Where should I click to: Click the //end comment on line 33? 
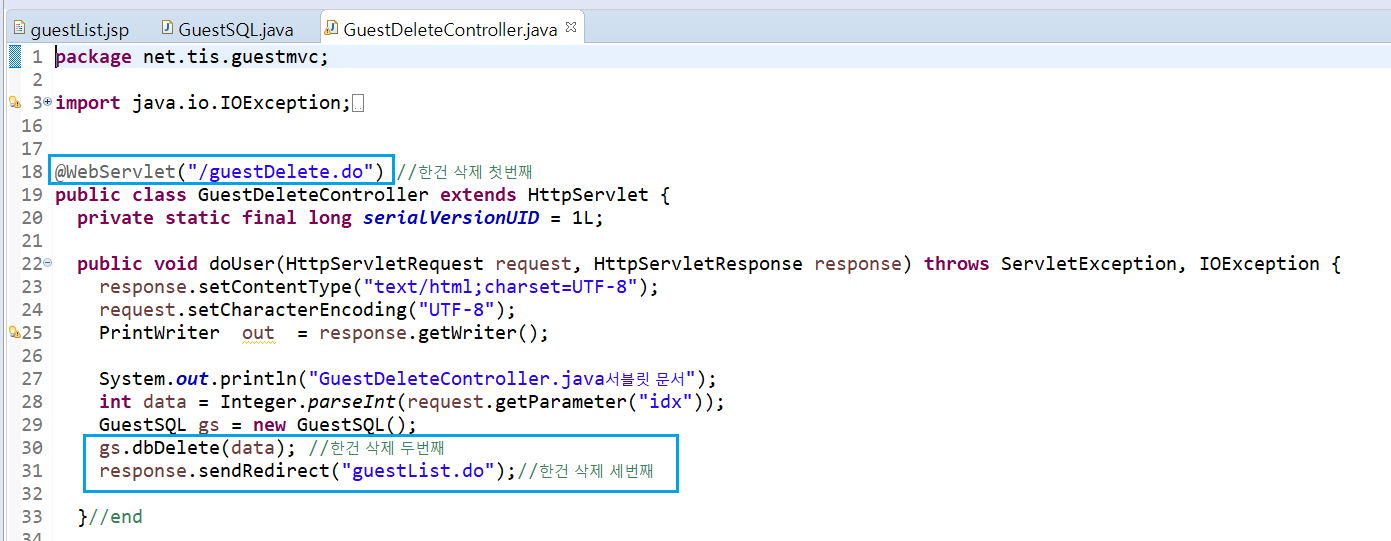coord(115,517)
